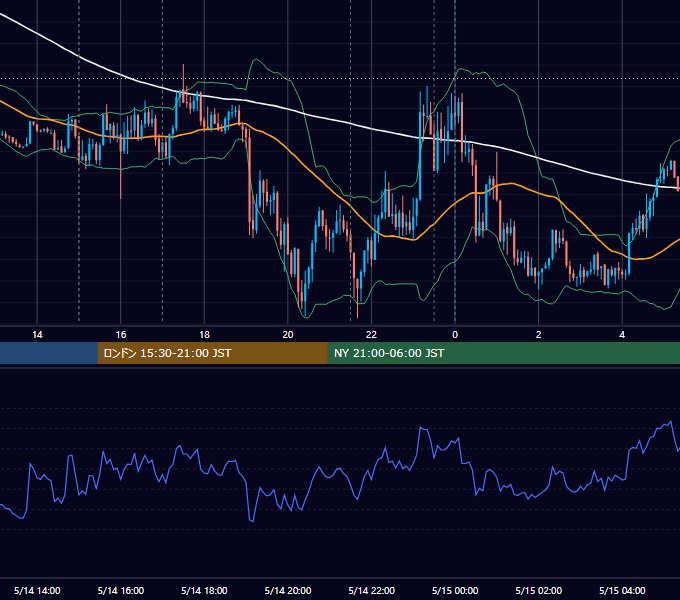Click the 2 hour label on the price chart axis
The width and height of the screenshot is (680, 600).
click(x=539, y=335)
